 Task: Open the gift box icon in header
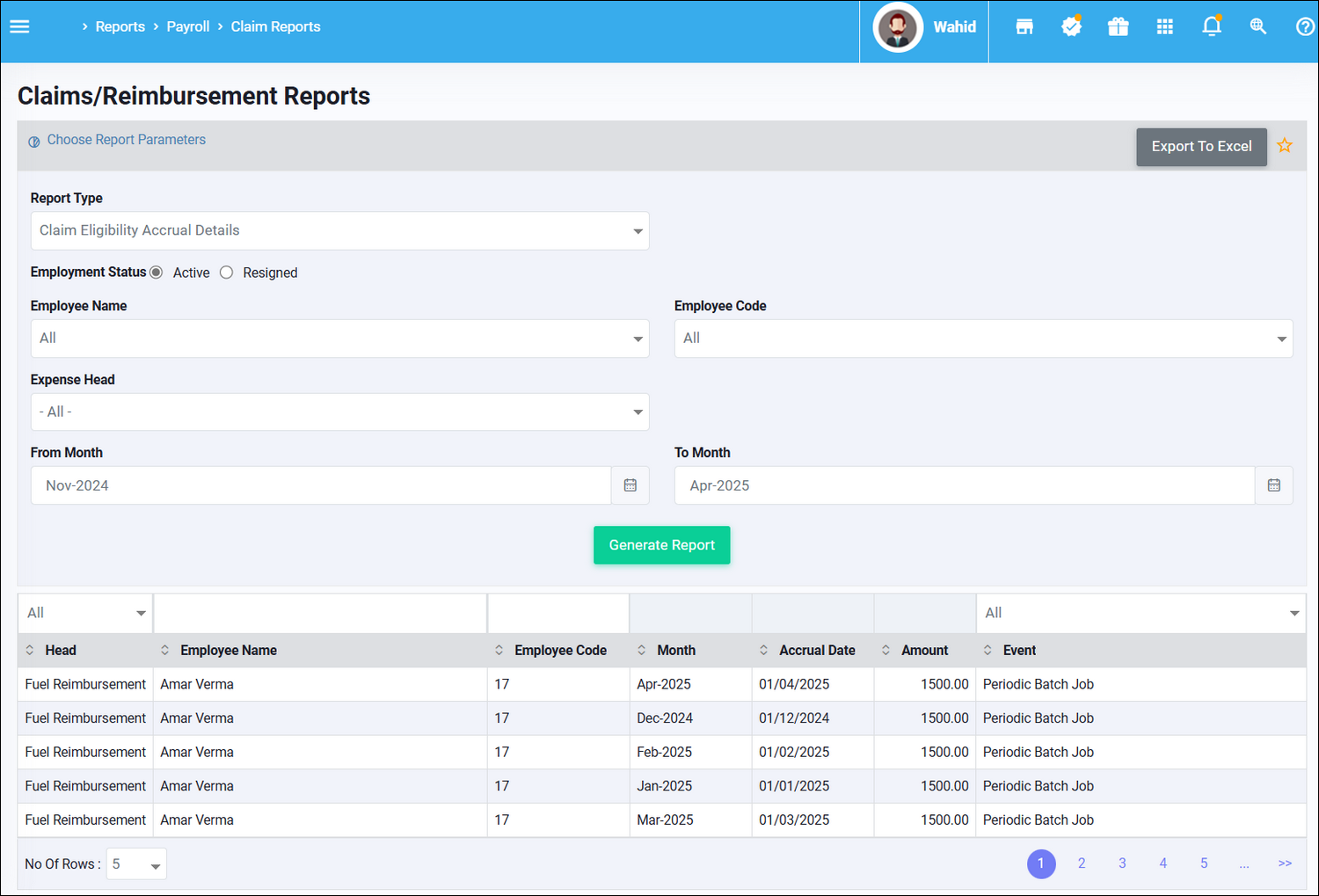coord(1118,26)
